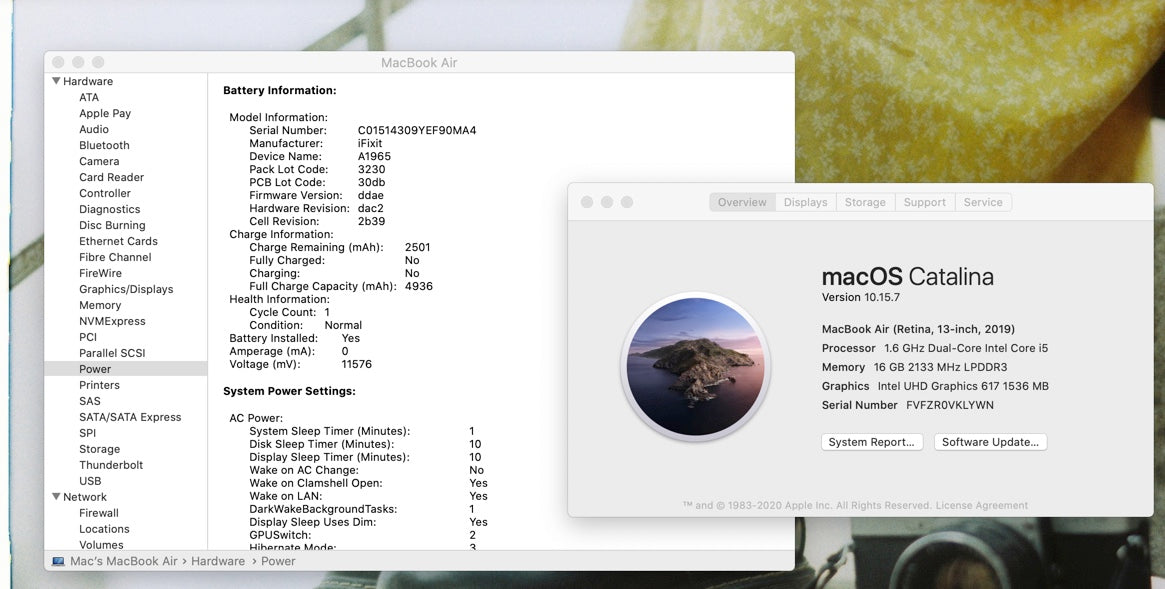
Task: Select Firewall under Network
Action: click(x=99, y=513)
